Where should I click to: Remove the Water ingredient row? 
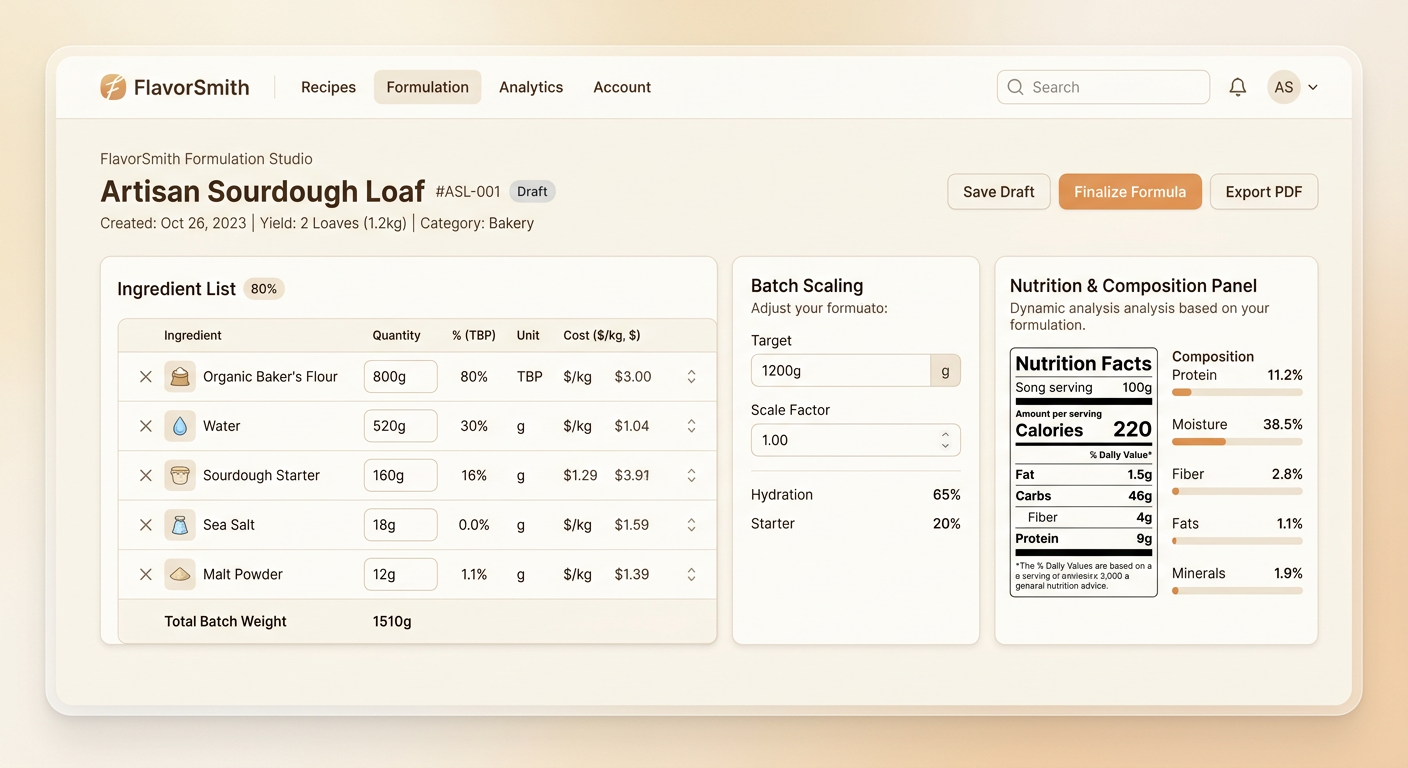coord(145,425)
